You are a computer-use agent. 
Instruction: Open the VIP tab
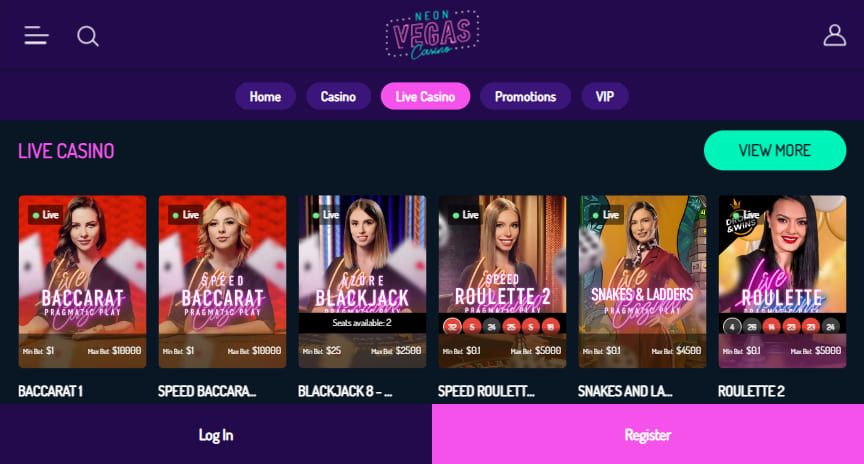[605, 96]
